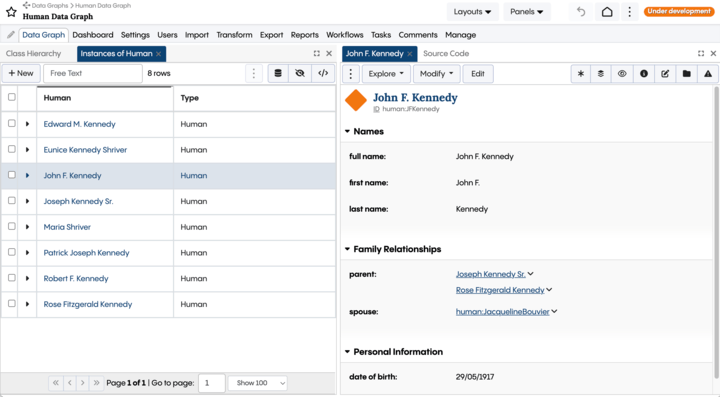Image resolution: width=720 pixels, height=397 pixels.
Task: Open the three-dot menu beside 8 rows
Action: click(x=253, y=73)
